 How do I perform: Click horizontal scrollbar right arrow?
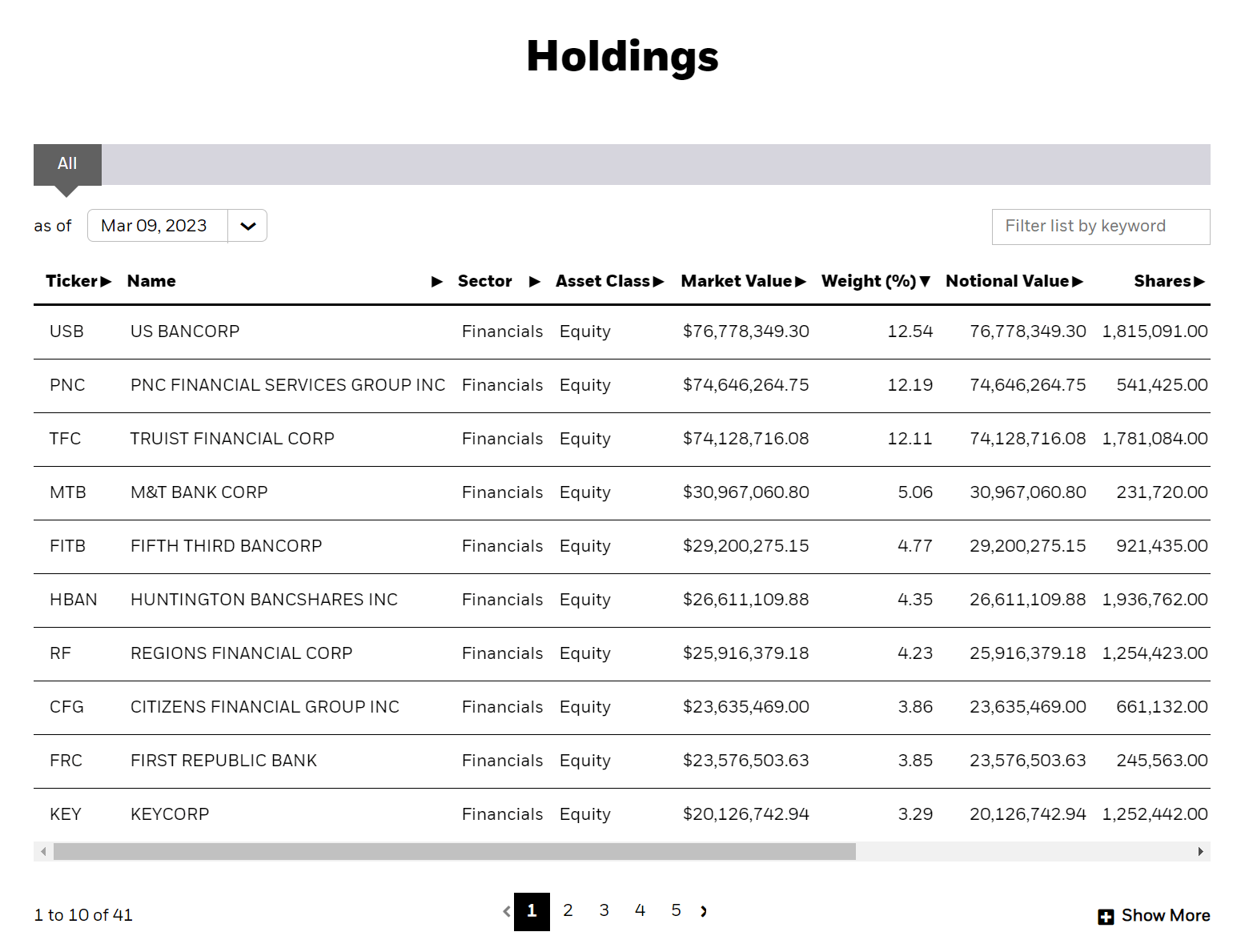pyautogui.click(x=1200, y=851)
